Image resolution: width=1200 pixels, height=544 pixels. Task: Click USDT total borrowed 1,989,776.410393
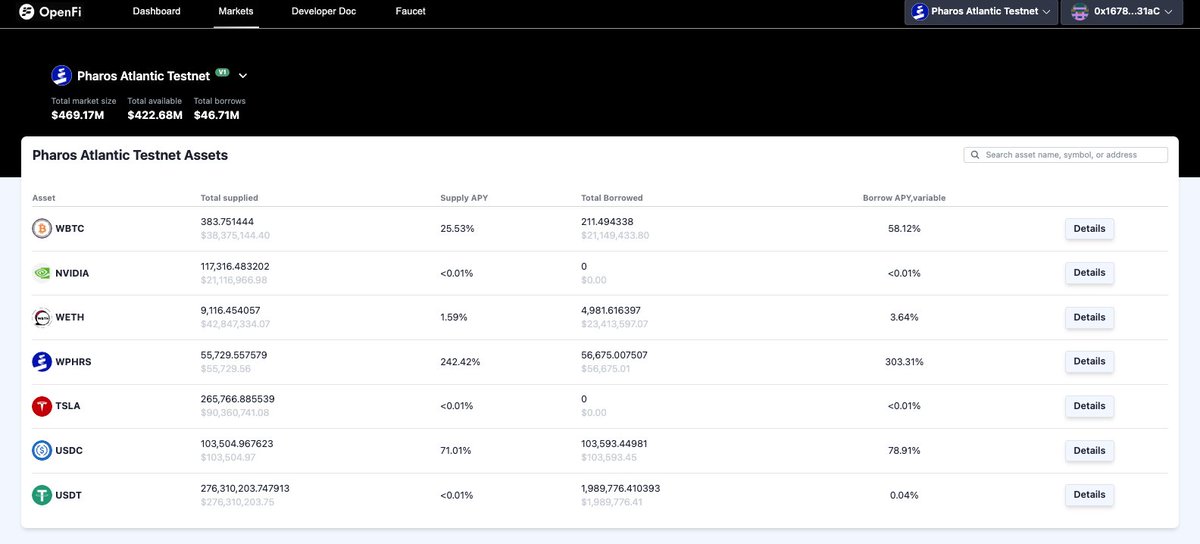[620, 488]
